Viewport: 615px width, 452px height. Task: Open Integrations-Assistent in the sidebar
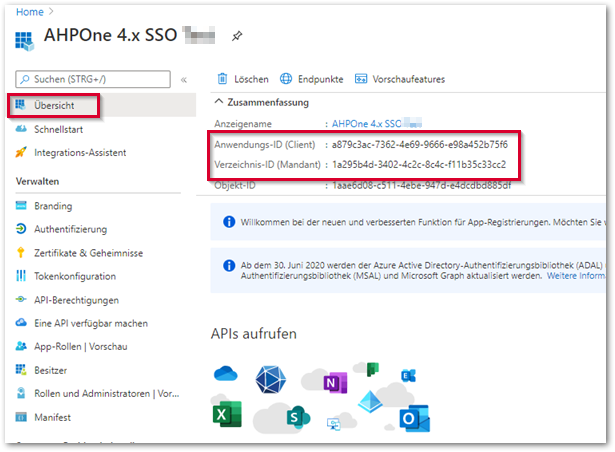tap(80, 153)
